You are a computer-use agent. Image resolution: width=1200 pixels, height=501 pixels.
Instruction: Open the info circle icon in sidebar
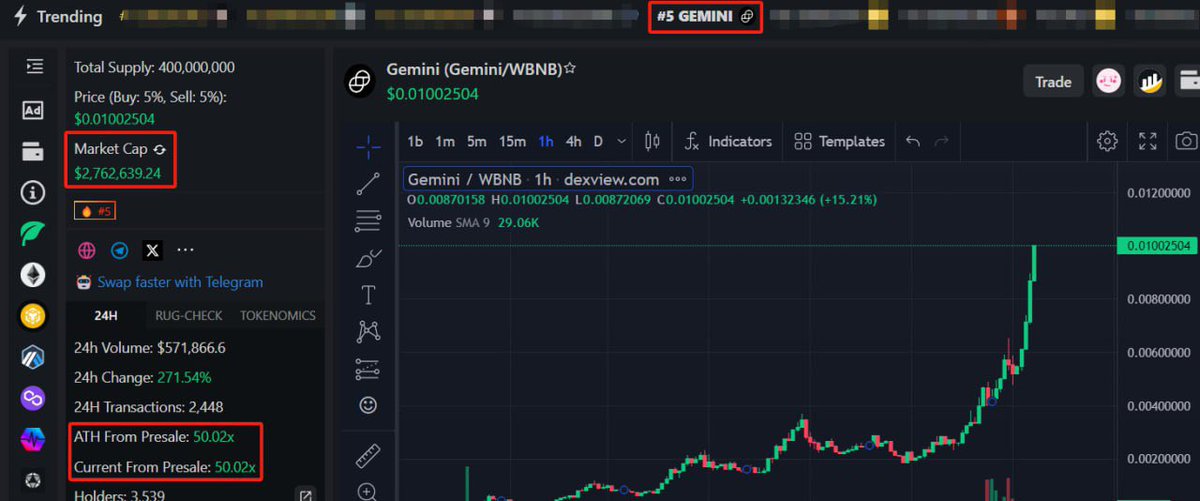click(x=34, y=192)
